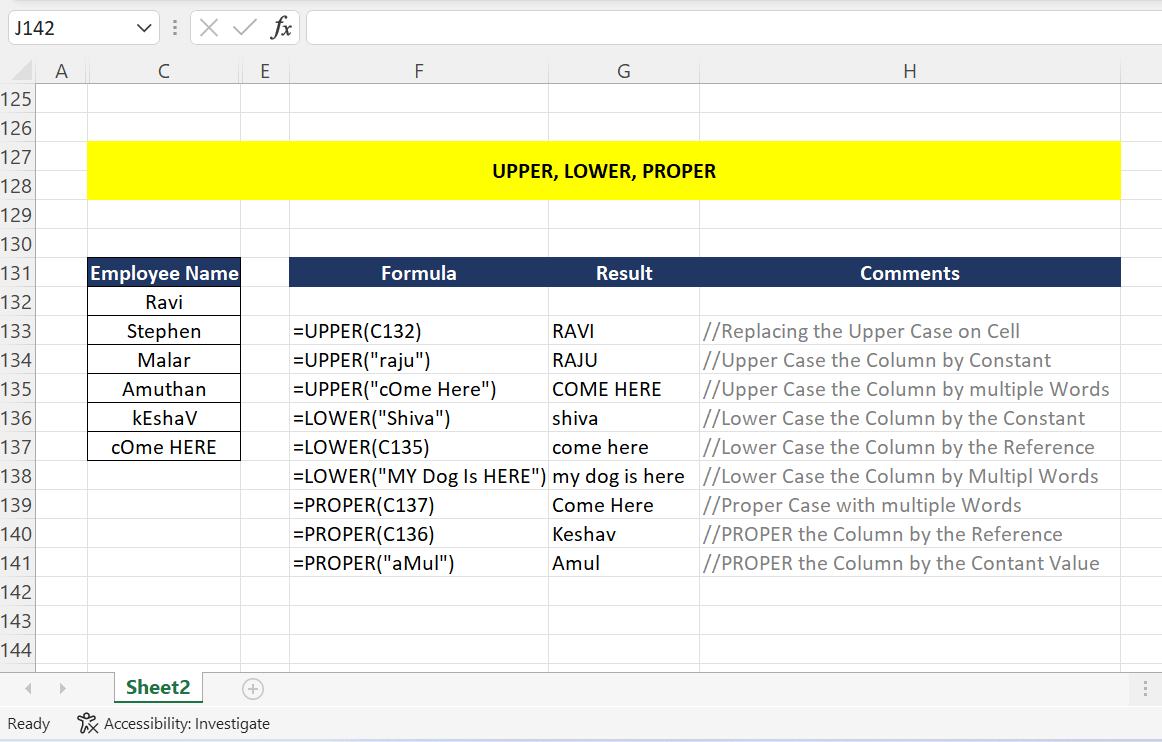Select the cell containing cOme HERE

[164, 447]
